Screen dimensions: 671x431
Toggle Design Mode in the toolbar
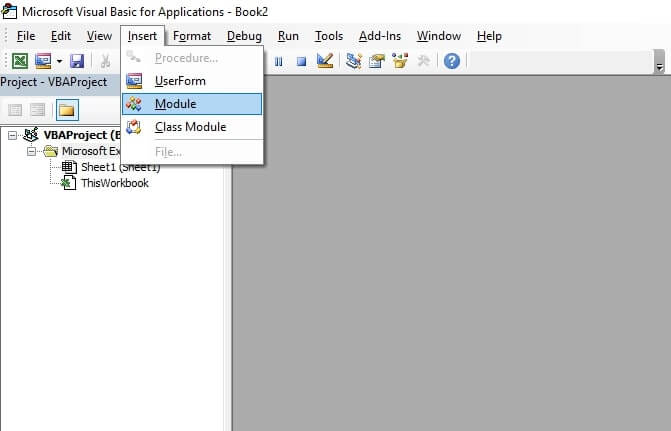click(x=324, y=61)
